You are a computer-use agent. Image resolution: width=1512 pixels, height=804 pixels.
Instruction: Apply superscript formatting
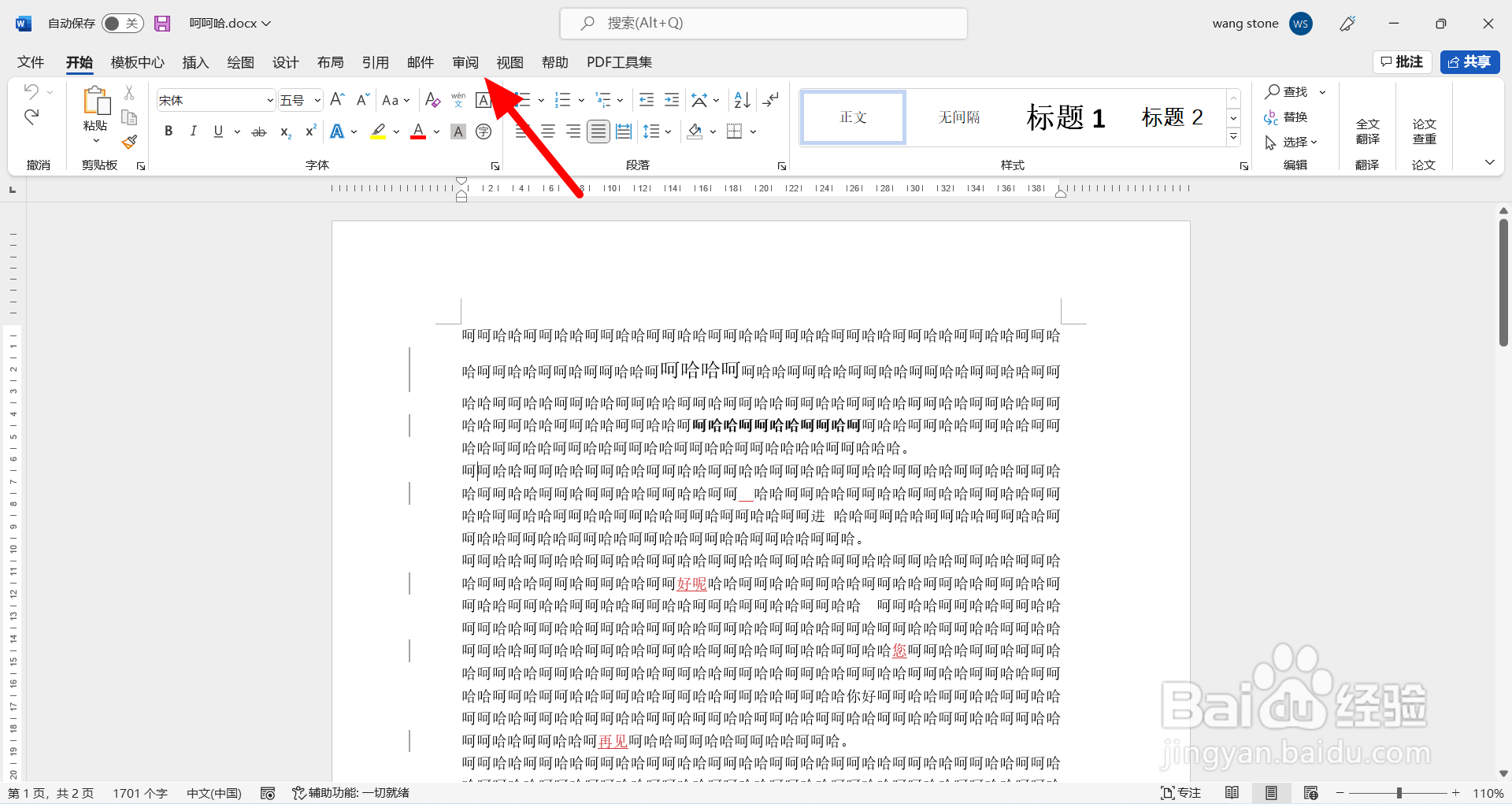[311, 132]
